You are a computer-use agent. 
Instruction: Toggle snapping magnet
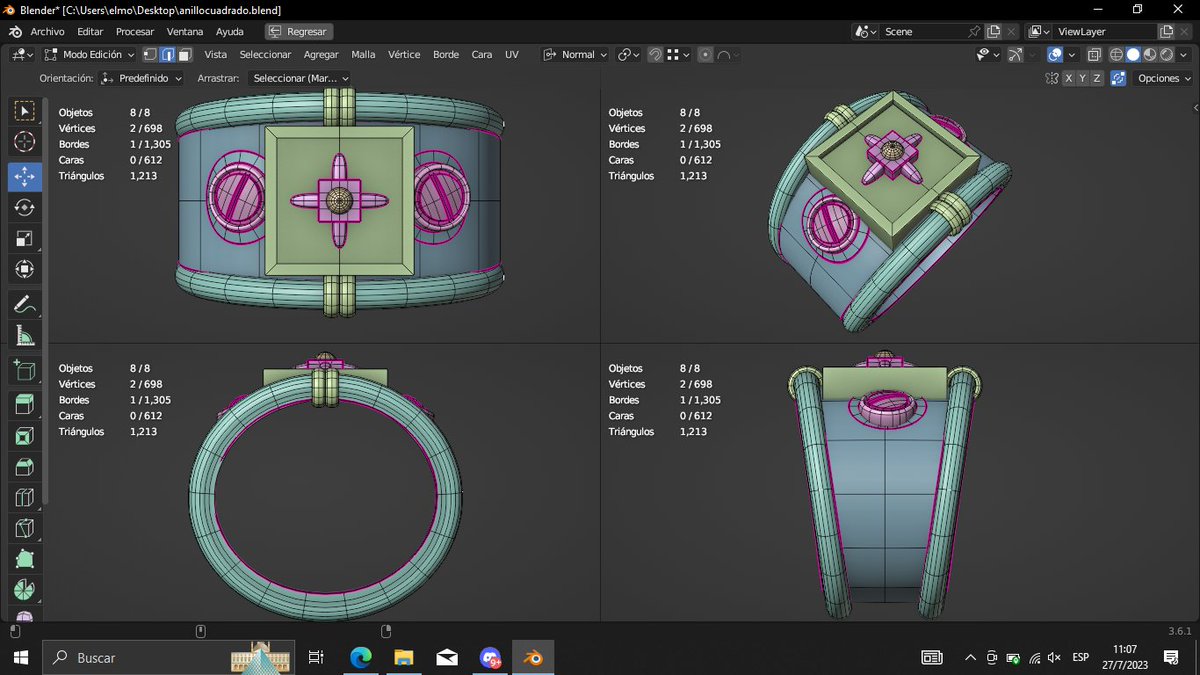tap(655, 55)
